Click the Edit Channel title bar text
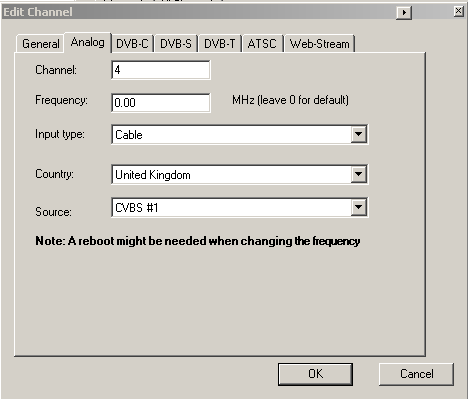Image resolution: width=468 pixels, height=399 pixels. (38, 12)
